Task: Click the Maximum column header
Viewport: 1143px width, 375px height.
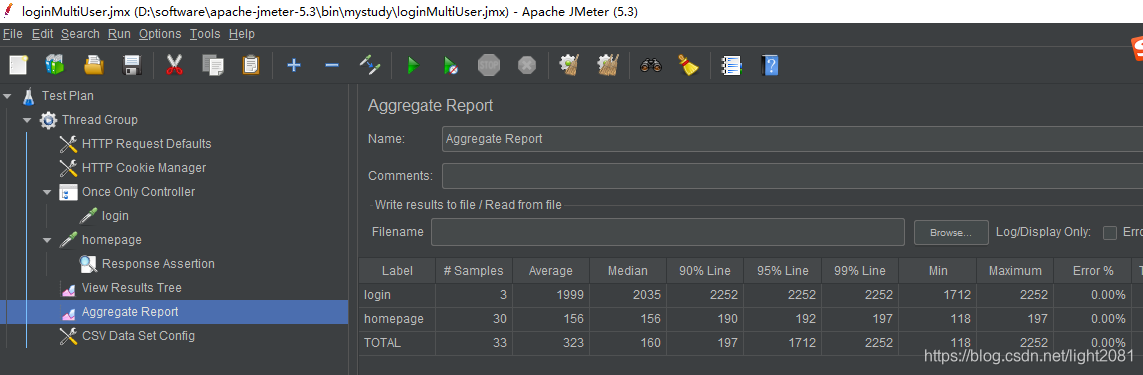Action: click(1015, 271)
